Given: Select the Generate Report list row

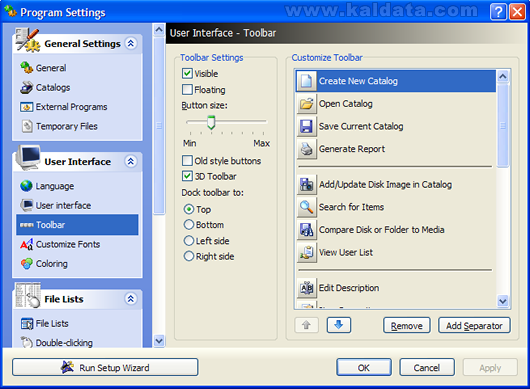Looking at the screenshot, I should click(396, 149).
